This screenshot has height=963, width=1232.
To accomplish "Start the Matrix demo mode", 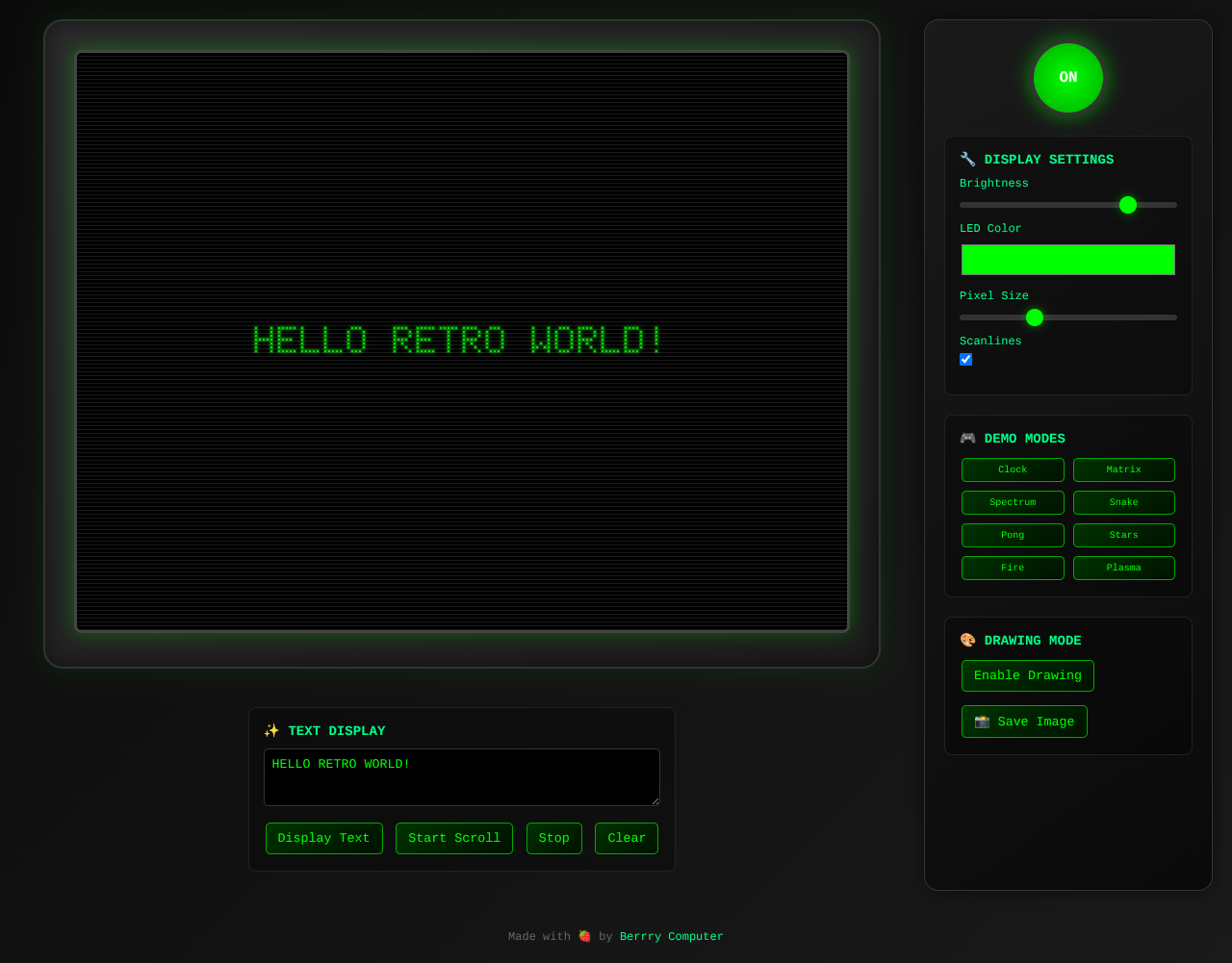I will tap(1123, 469).
